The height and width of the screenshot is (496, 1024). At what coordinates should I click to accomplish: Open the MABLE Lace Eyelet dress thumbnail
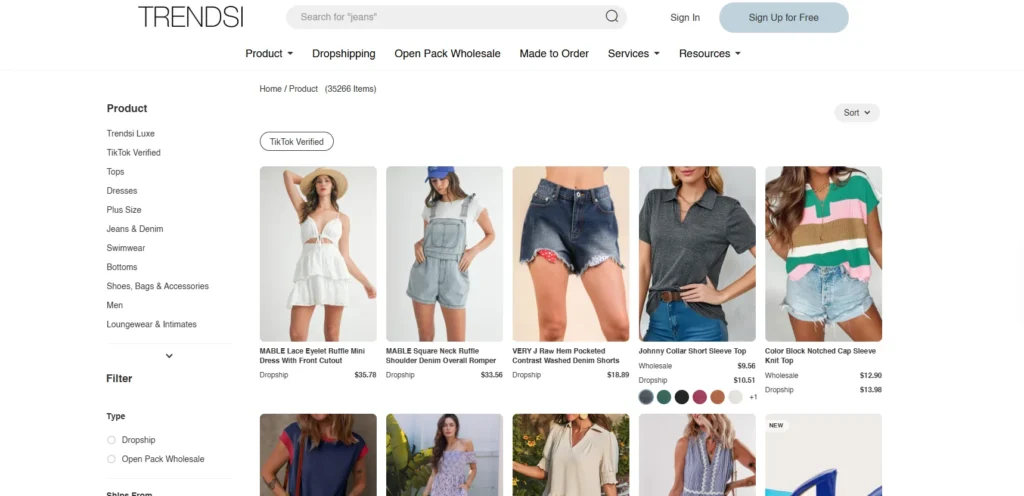coord(318,254)
